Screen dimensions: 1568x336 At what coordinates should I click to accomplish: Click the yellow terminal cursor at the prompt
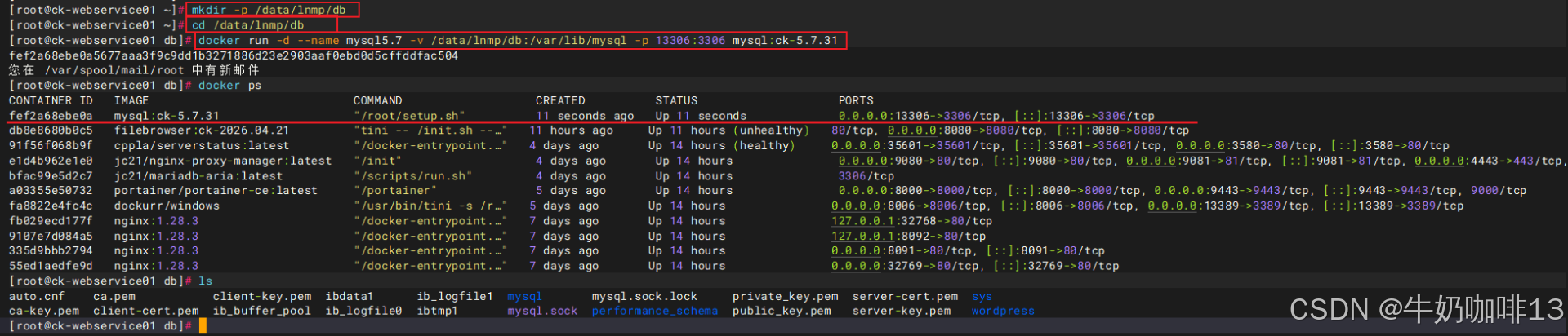pyautogui.click(x=203, y=325)
